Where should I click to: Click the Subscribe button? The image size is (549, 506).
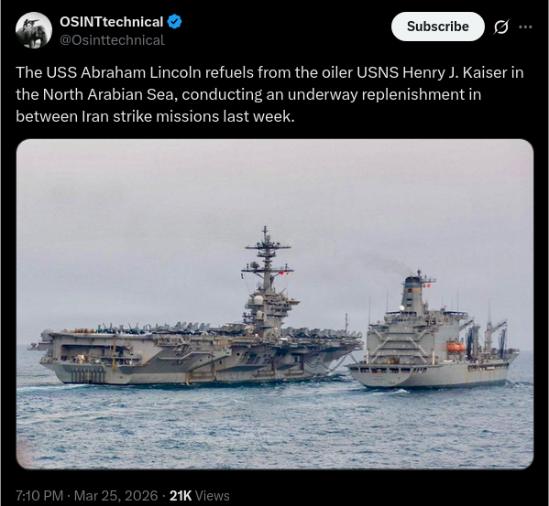pos(438,27)
